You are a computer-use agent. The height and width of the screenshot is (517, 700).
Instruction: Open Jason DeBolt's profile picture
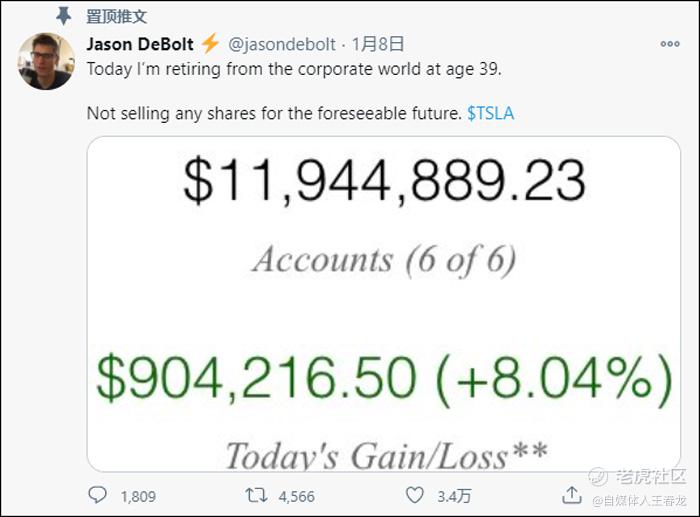coord(46,61)
